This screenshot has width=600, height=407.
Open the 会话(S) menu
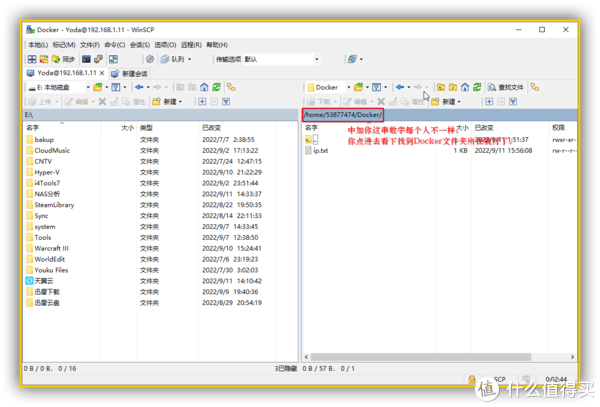tap(140, 45)
